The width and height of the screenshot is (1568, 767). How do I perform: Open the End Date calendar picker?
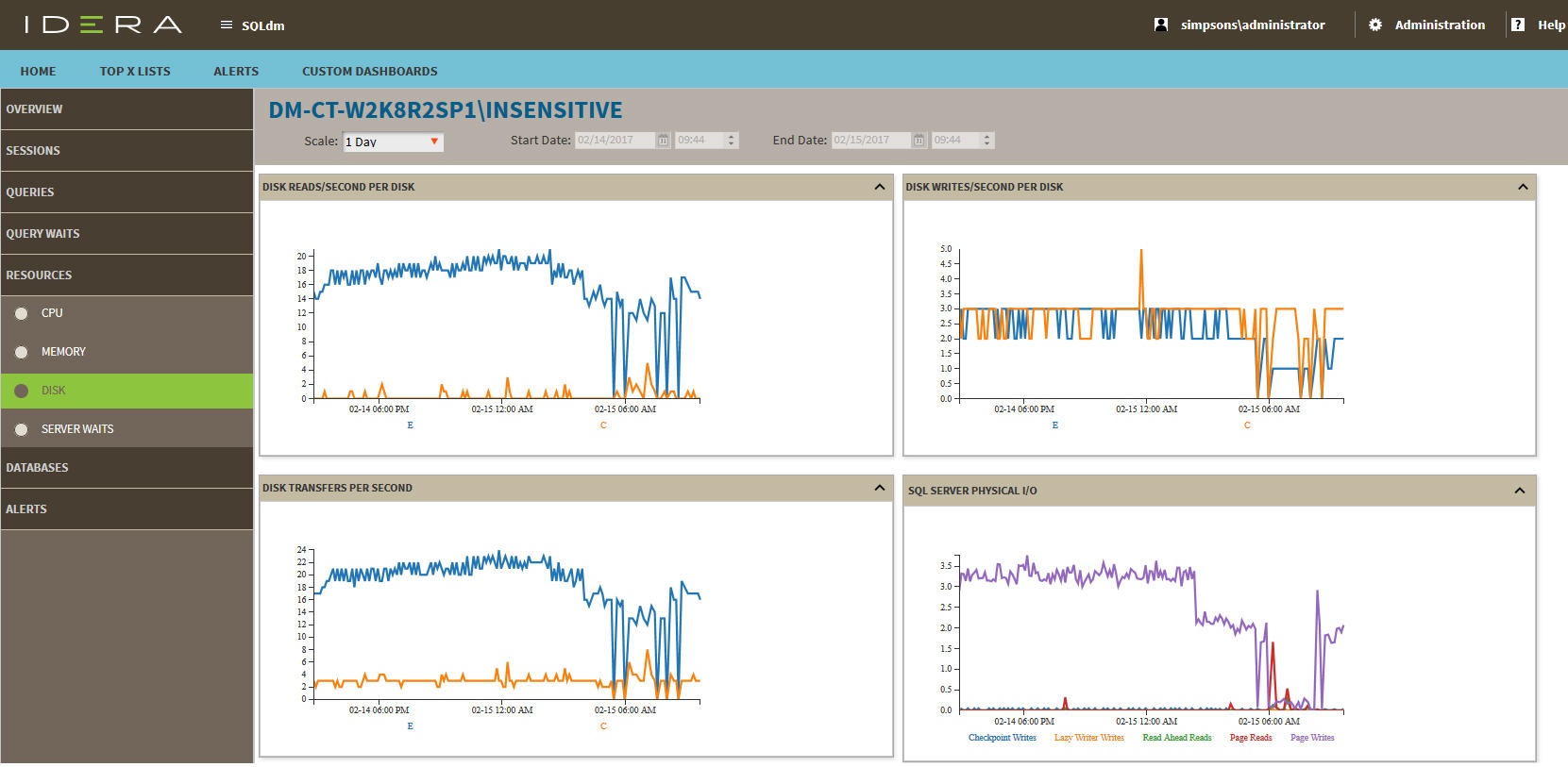point(919,141)
